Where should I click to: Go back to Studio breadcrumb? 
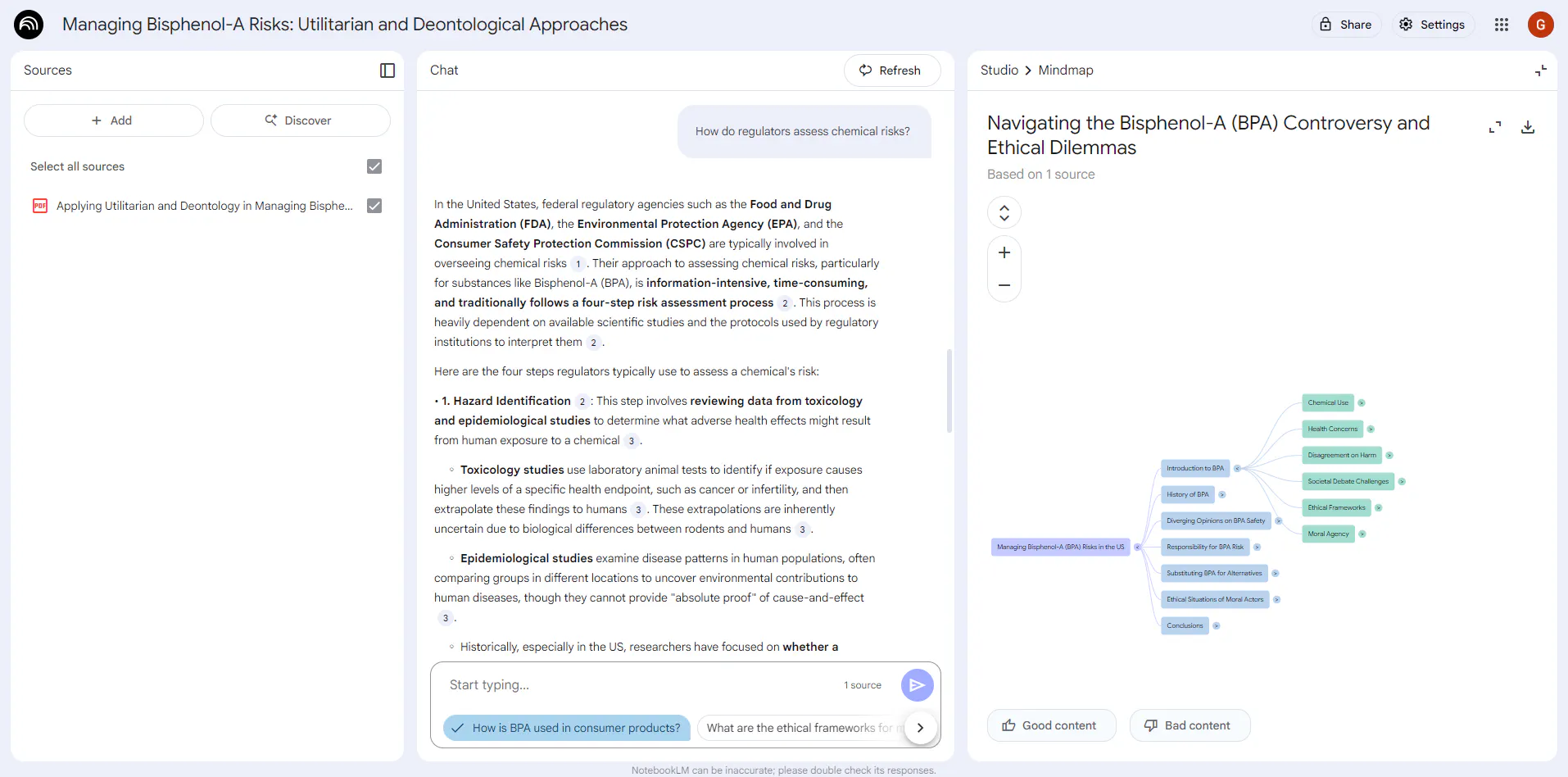coord(999,70)
